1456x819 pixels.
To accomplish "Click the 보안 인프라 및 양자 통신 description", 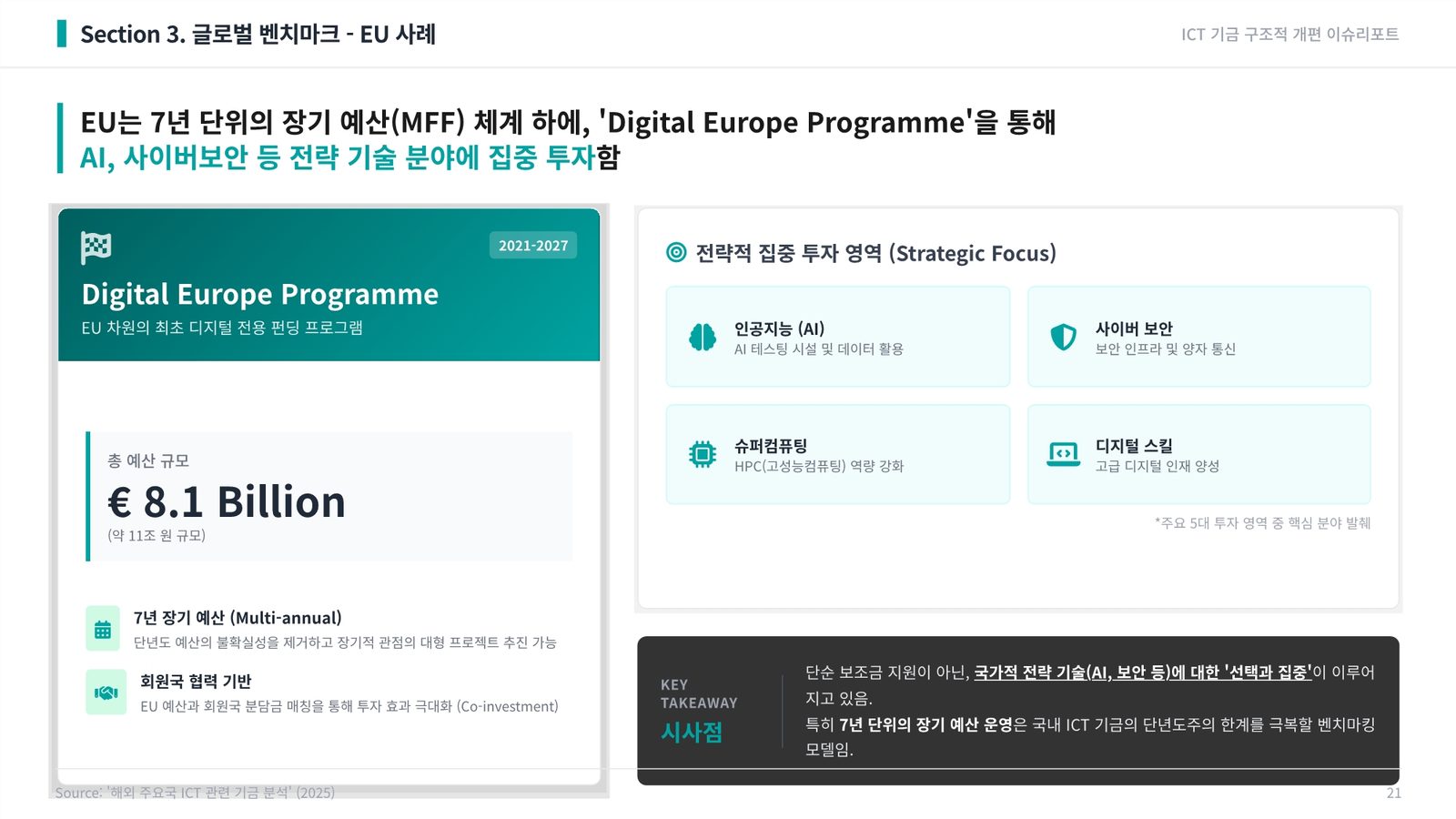I will (x=1166, y=349).
